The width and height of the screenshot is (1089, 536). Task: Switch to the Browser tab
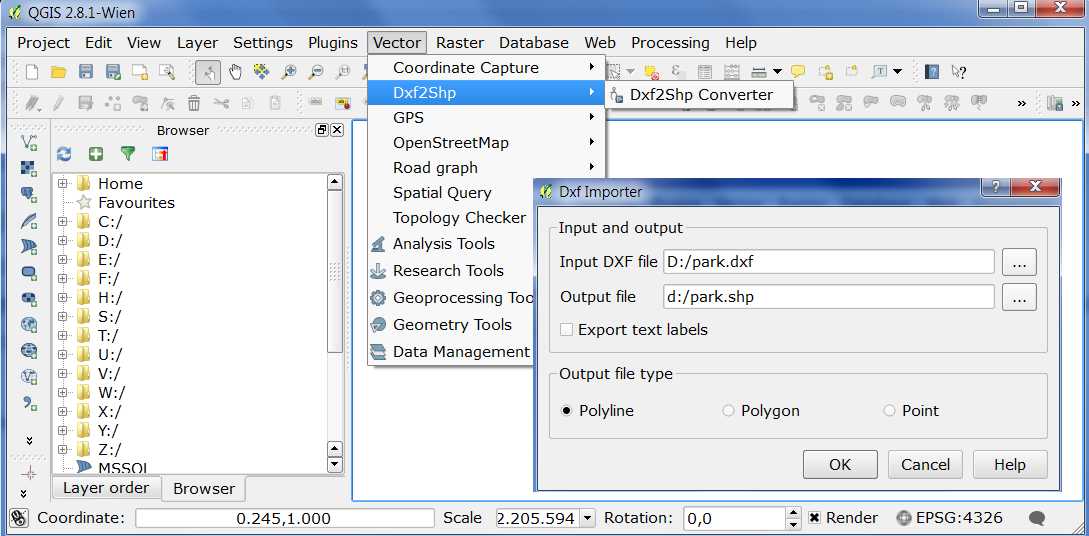point(203,489)
